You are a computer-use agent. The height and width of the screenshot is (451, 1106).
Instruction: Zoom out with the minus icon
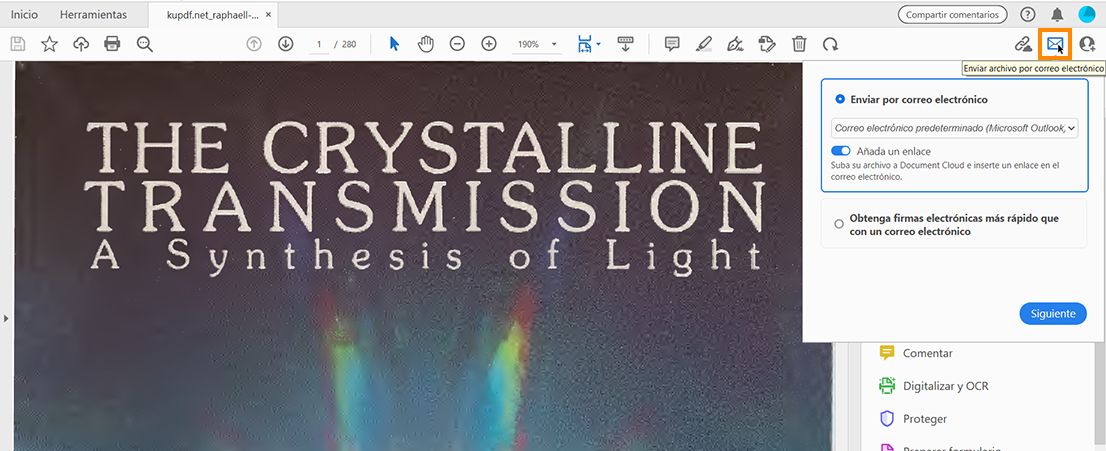[457, 44]
